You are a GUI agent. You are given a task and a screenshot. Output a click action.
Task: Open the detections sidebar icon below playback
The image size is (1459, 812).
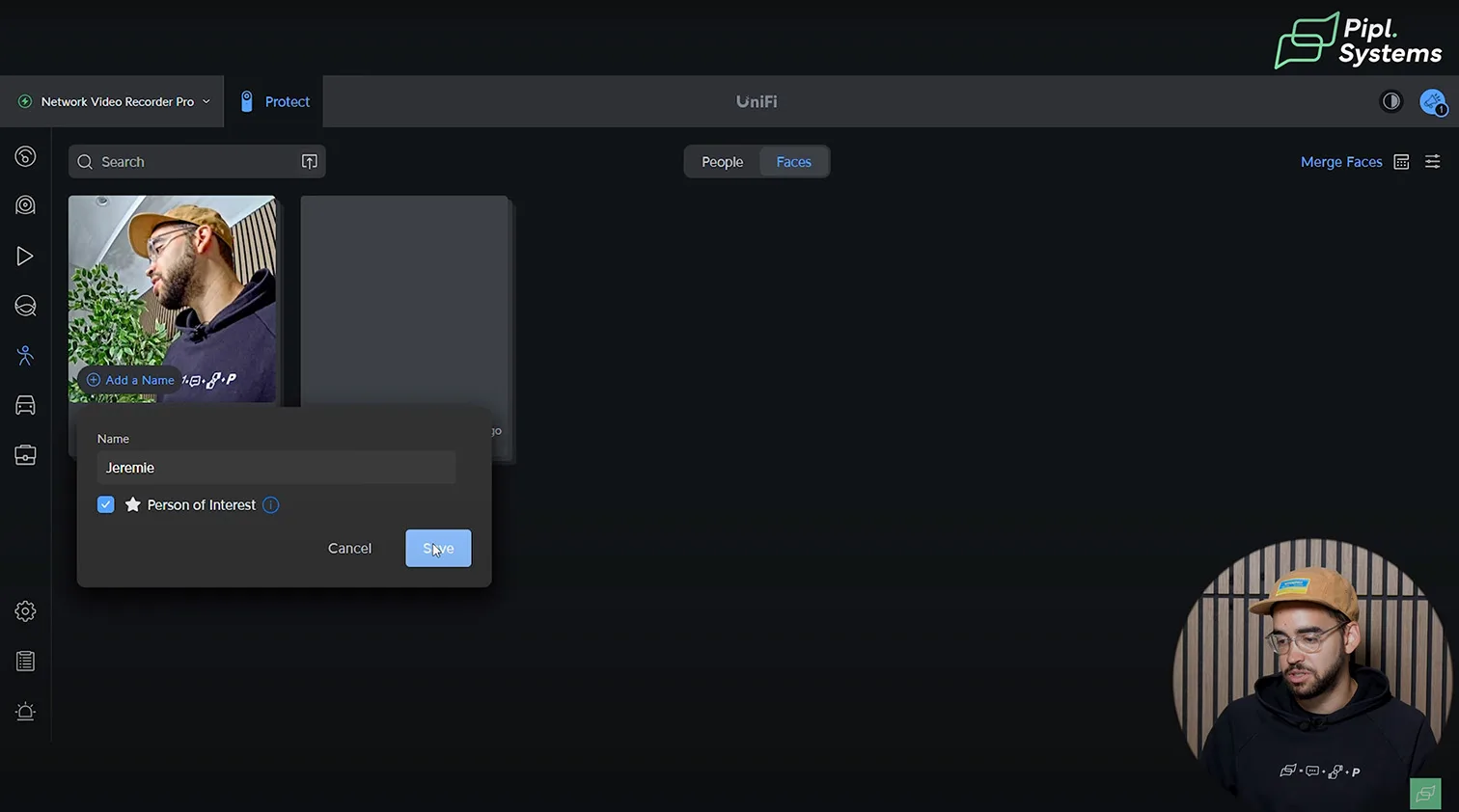click(x=25, y=306)
